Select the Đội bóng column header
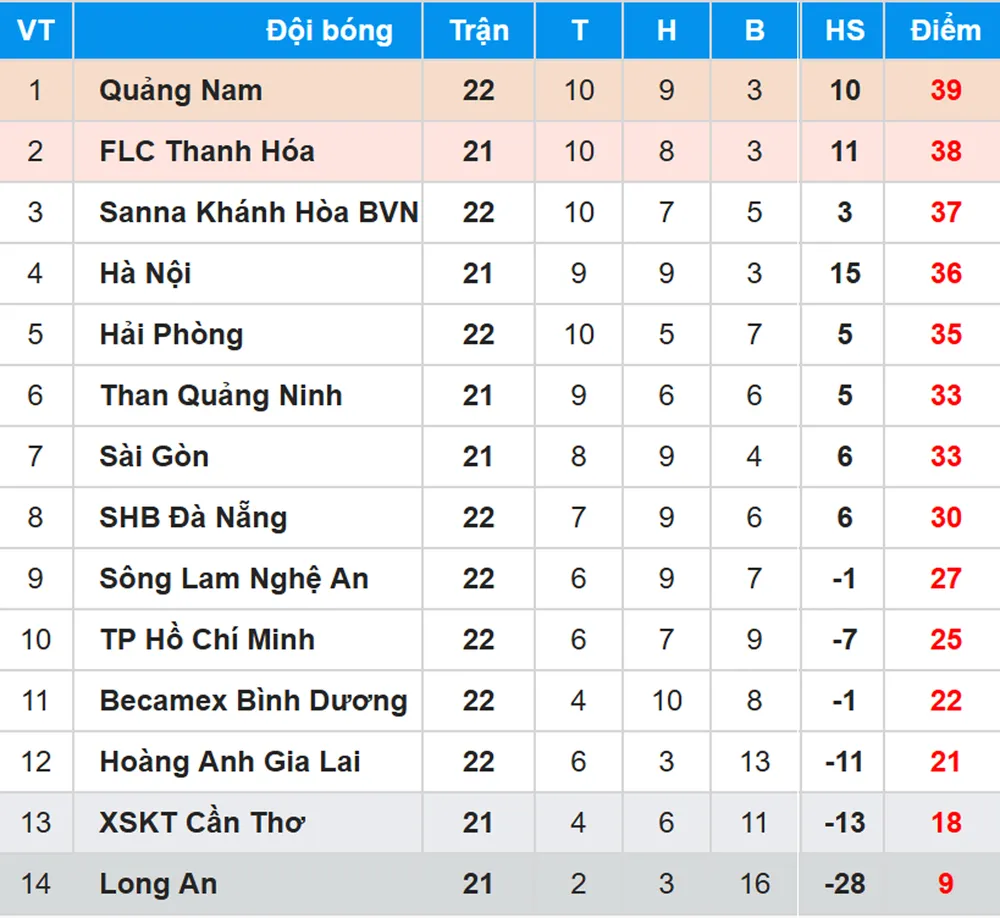Screen dimensions: 1000x918 [x=329, y=31]
